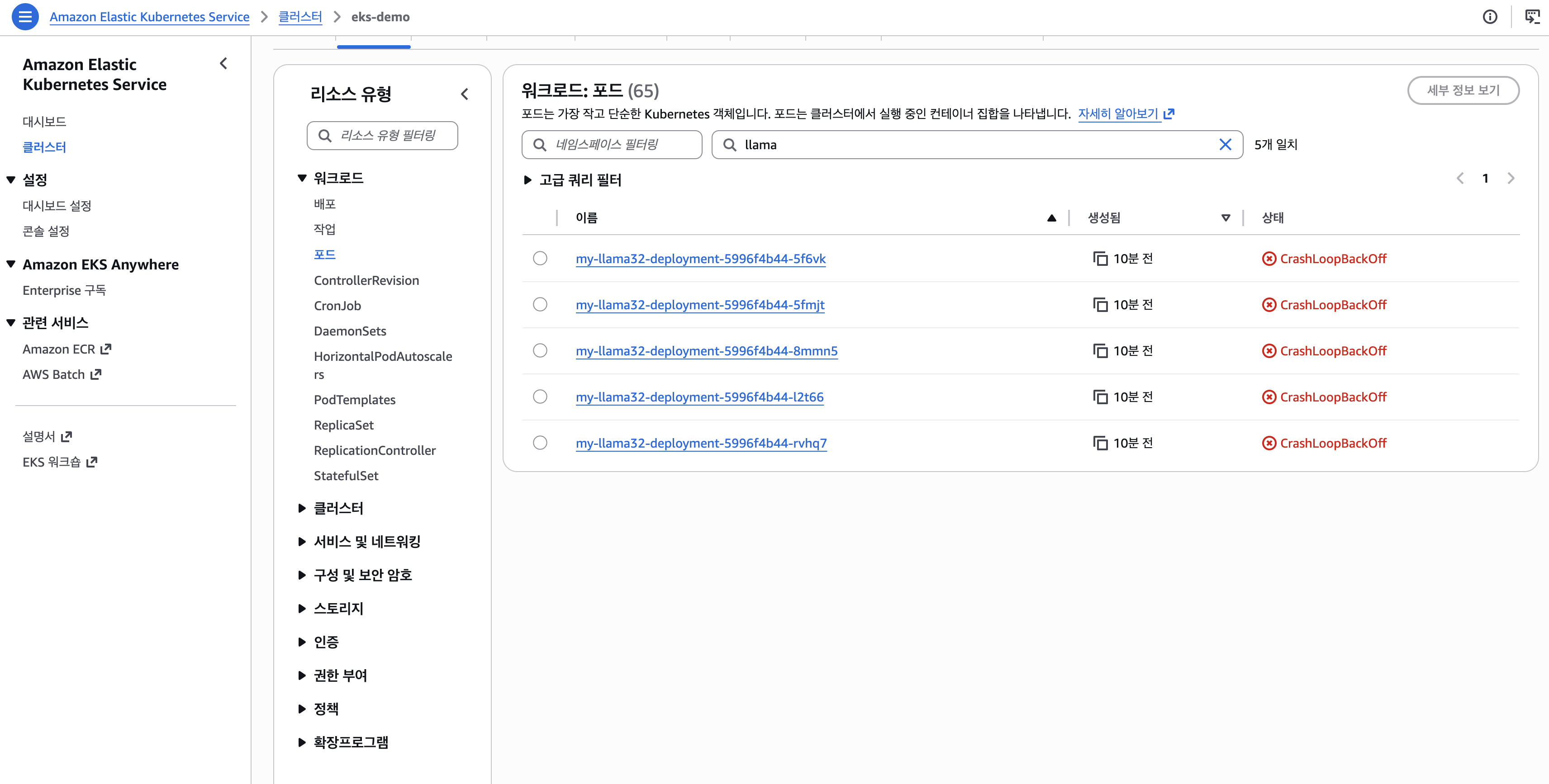Expand the 확장프로그램 resource group
The height and width of the screenshot is (784, 1549).
[x=302, y=742]
